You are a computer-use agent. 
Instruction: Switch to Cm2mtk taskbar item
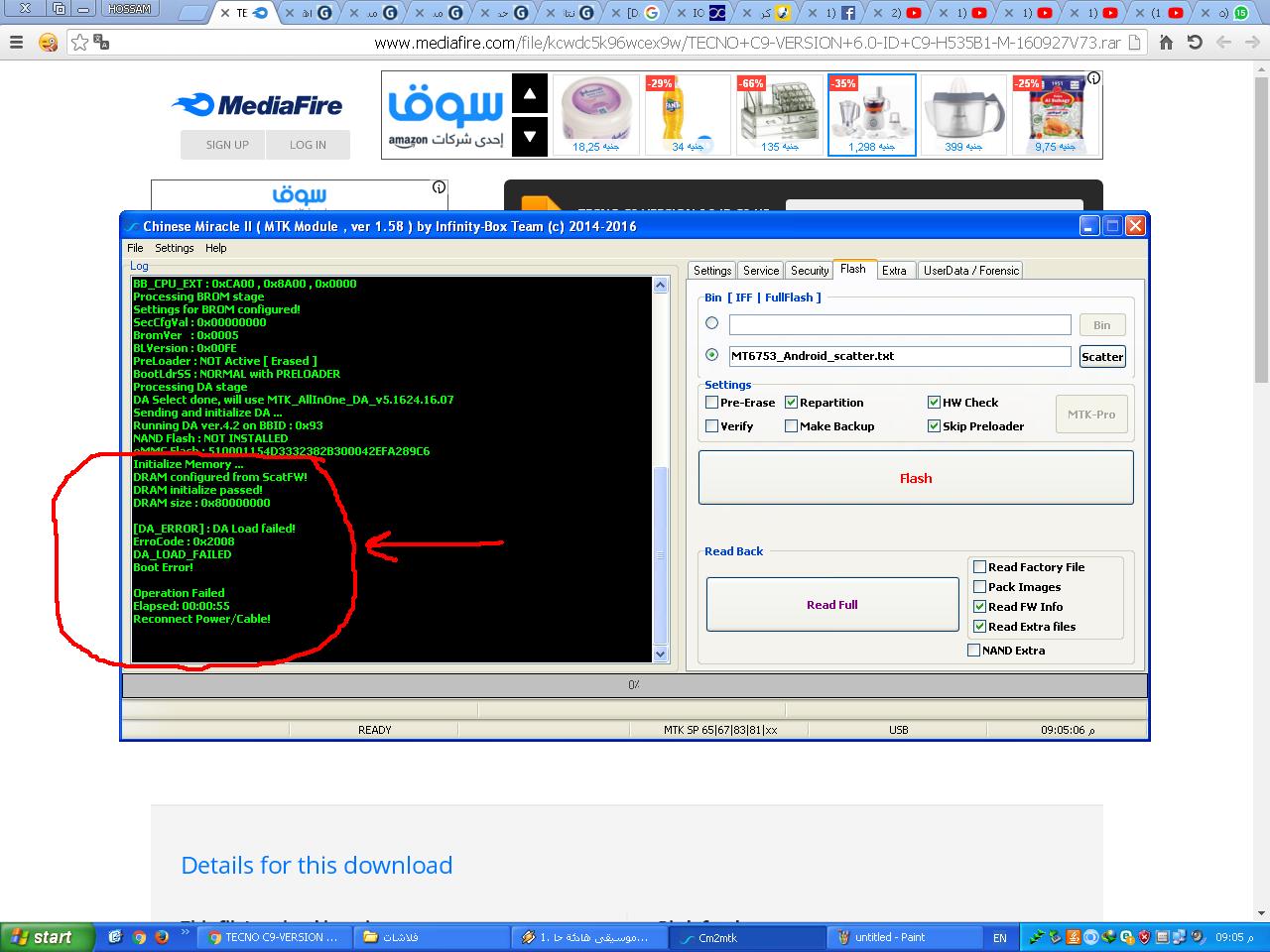pyautogui.click(x=748, y=937)
